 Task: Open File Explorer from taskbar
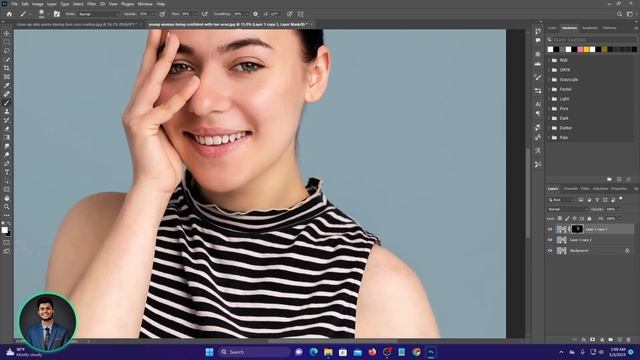pos(328,352)
